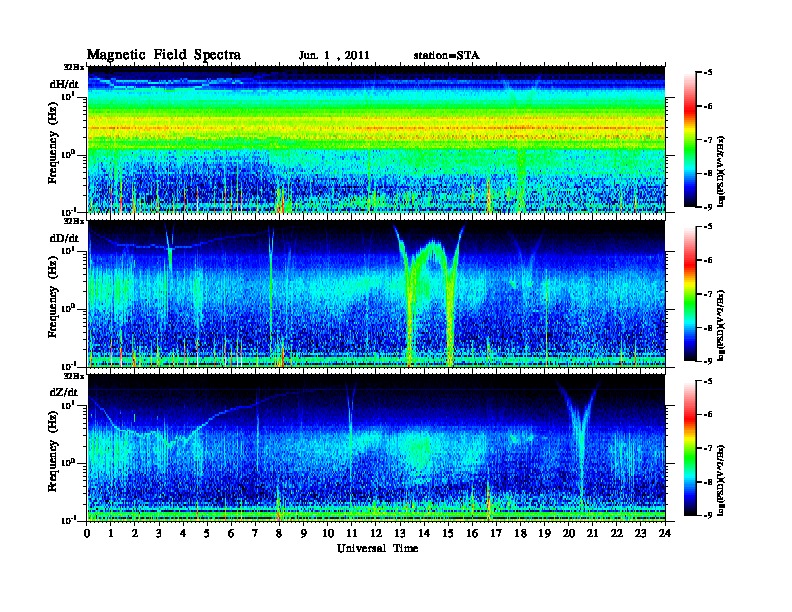Click the '8' hour tick label
Image resolution: width=792 pixels, height=612 pixels.
coord(279,533)
